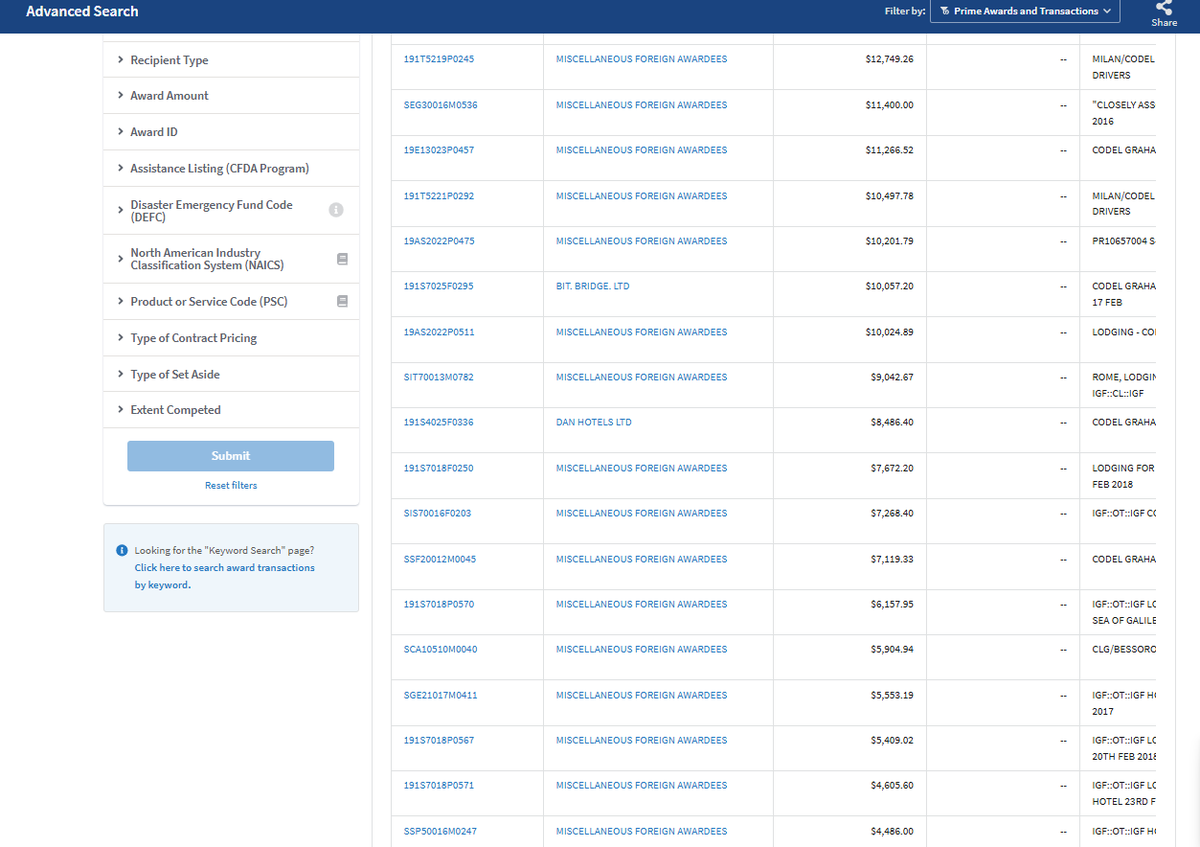Expand Assistance Listing (CFDA Program) filter
This screenshot has height=847, width=1200.
231,168
